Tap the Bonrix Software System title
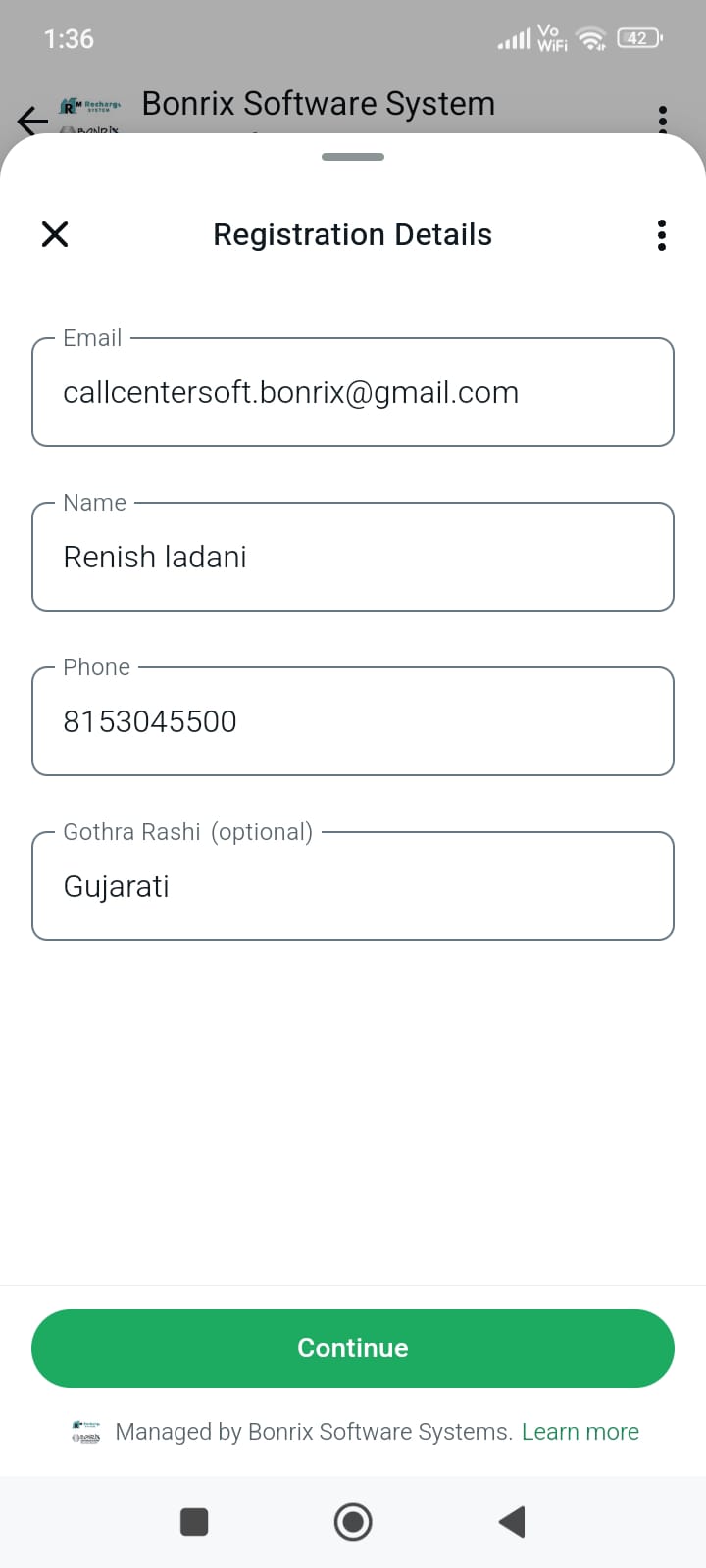The image size is (706, 1568). point(319,104)
